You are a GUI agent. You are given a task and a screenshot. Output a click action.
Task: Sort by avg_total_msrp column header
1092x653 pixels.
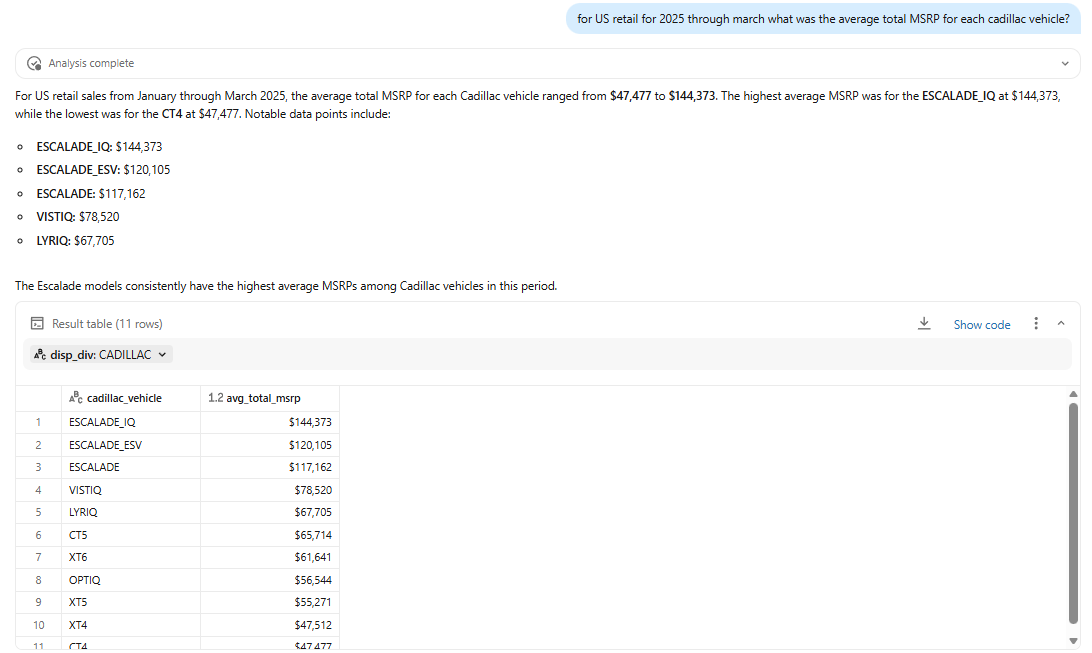[x=270, y=398]
